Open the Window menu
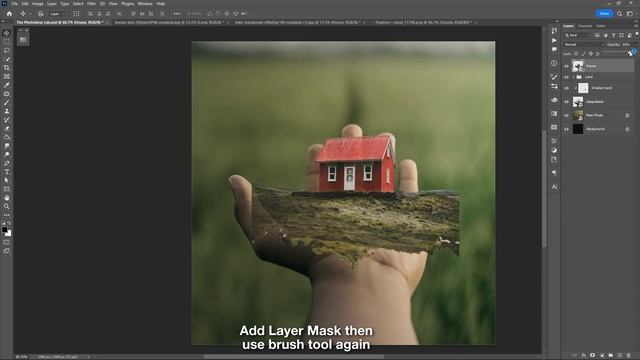The image size is (640, 360). click(145, 4)
